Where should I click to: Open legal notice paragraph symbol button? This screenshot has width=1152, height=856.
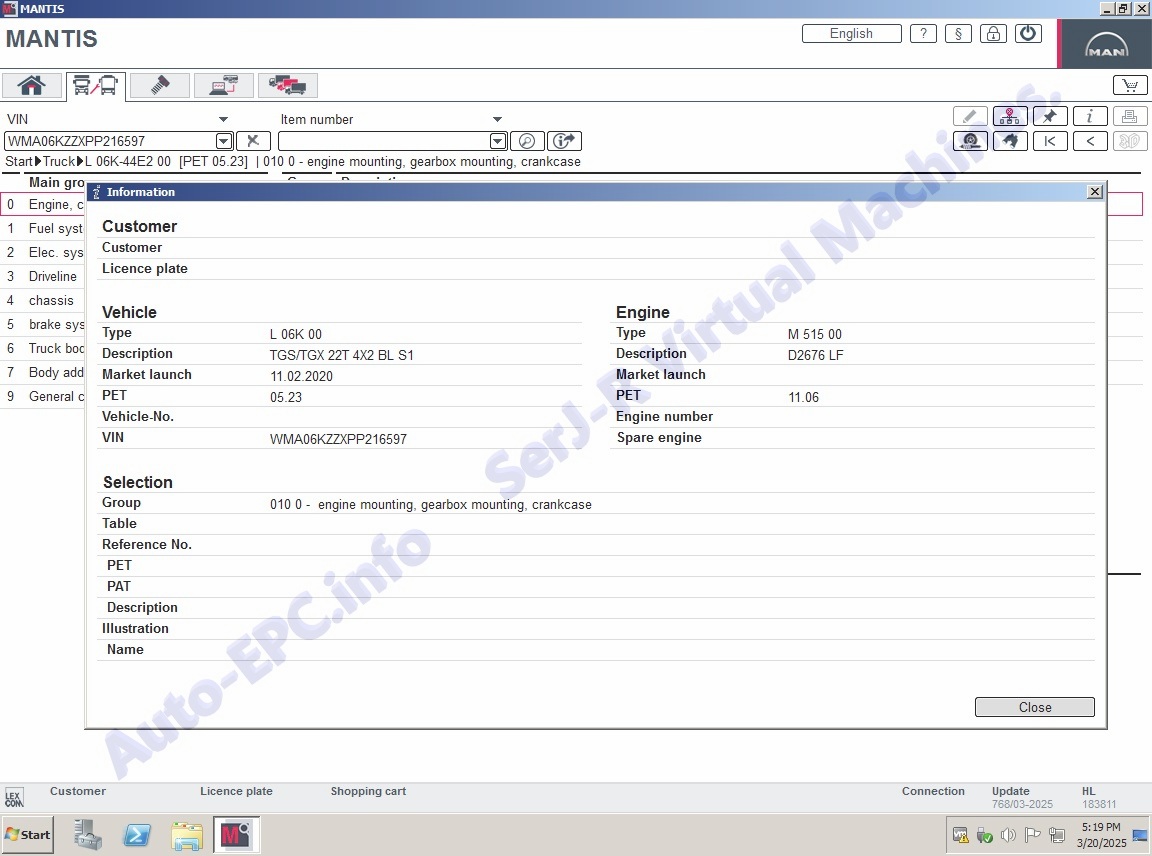pyautogui.click(x=958, y=34)
